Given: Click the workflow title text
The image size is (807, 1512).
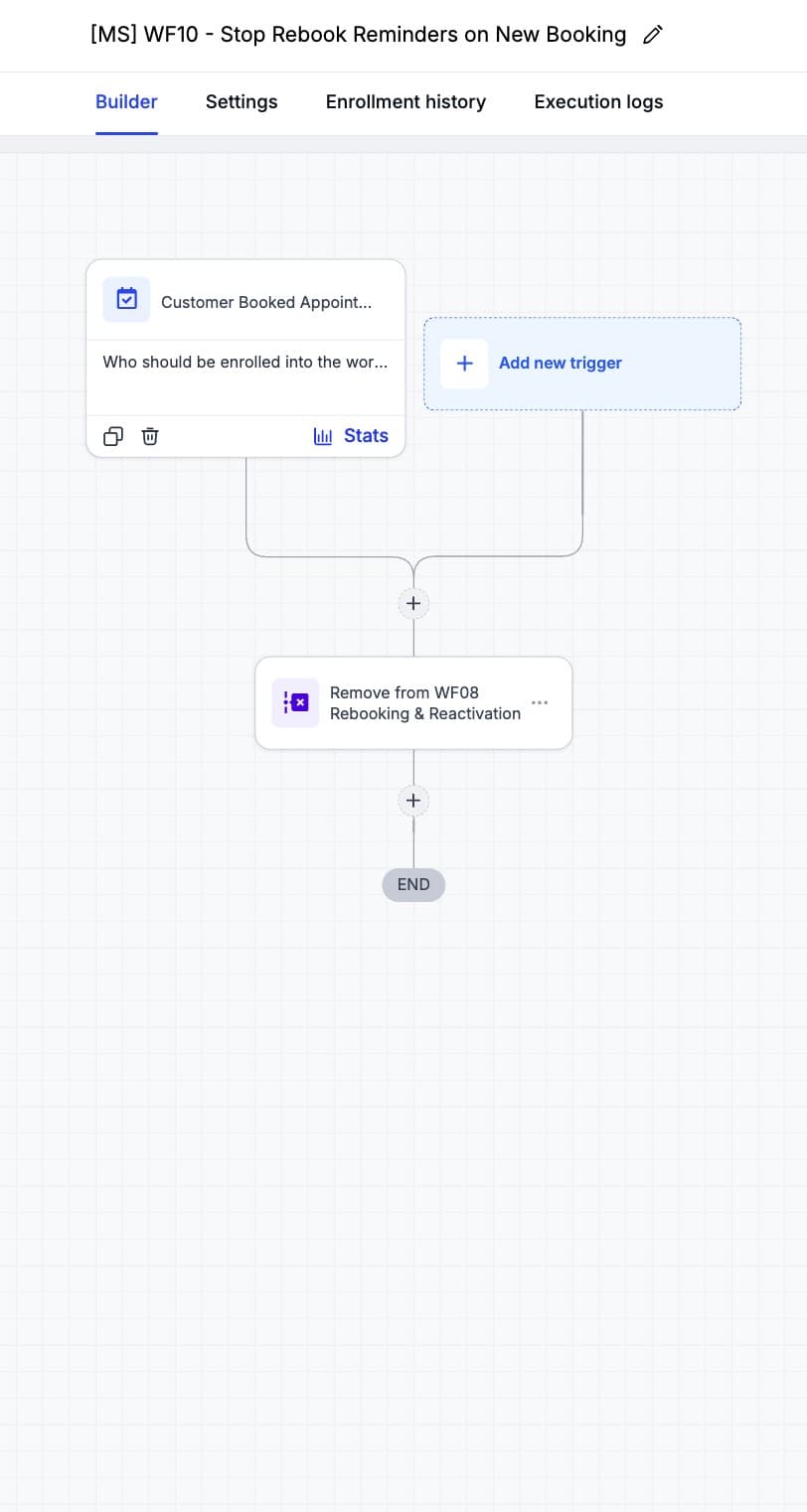Looking at the screenshot, I should point(359,35).
